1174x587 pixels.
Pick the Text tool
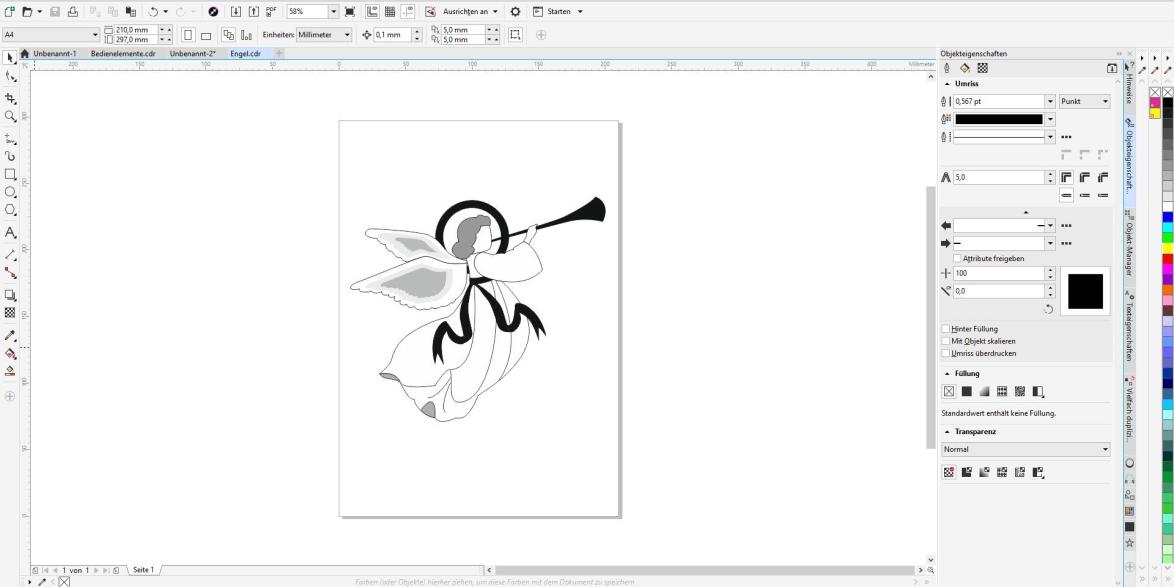11,232
